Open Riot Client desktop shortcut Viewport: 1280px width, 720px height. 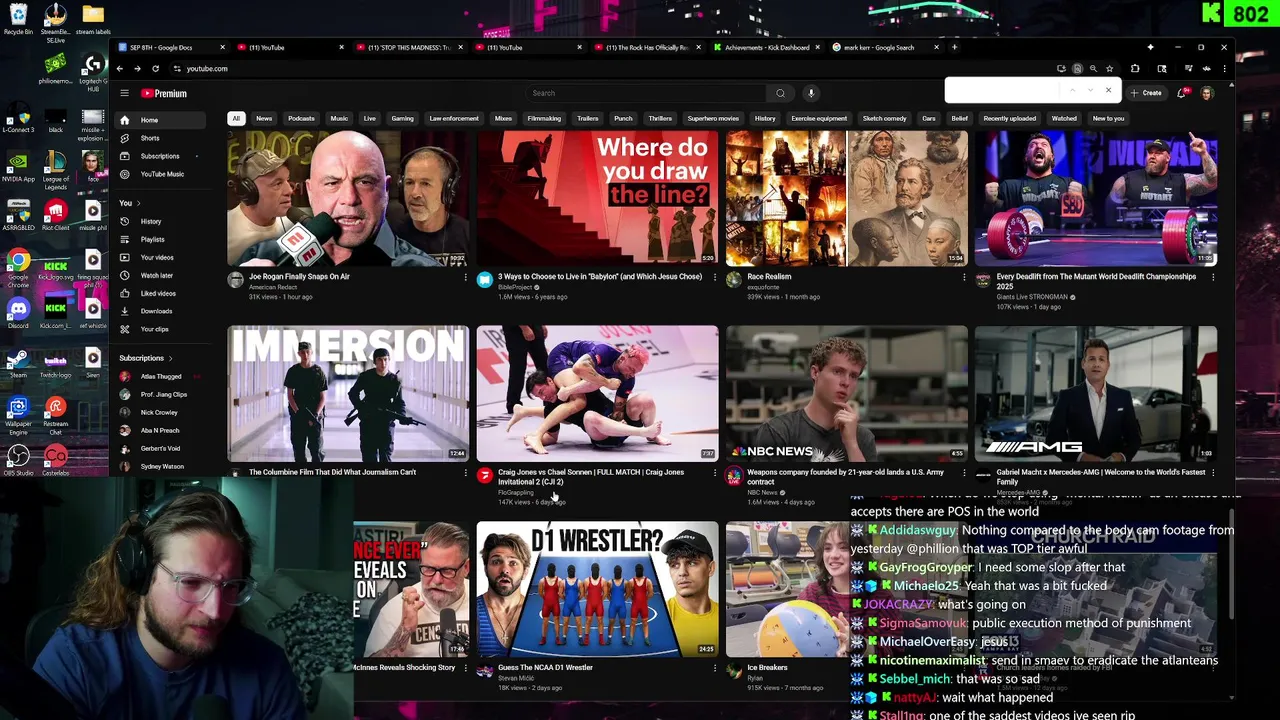[55, 215]
